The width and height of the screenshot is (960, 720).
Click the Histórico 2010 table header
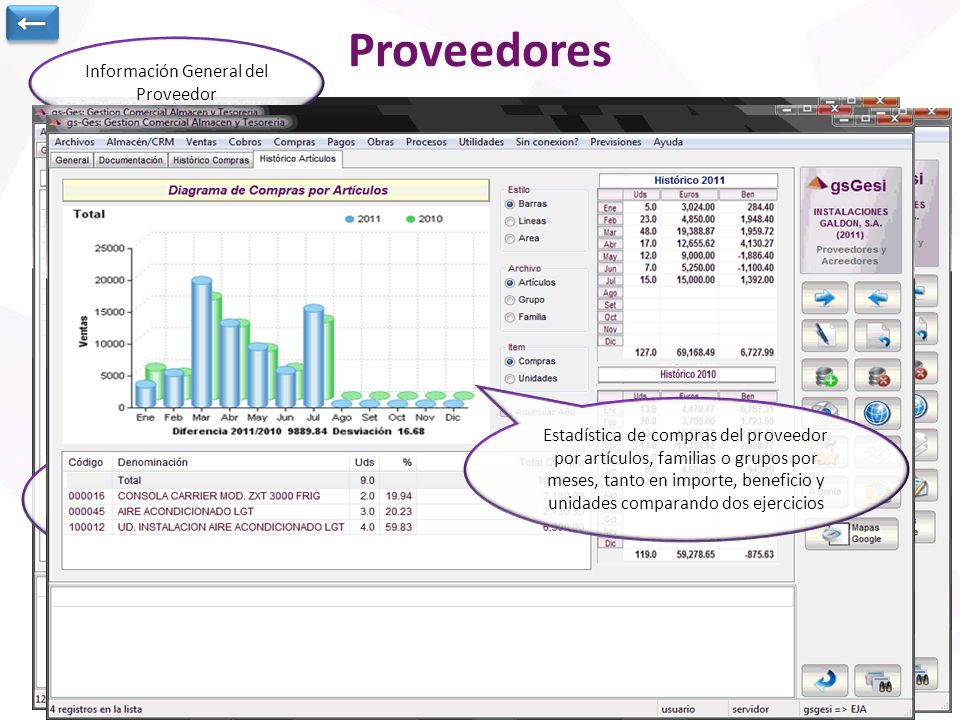(688, 374)
